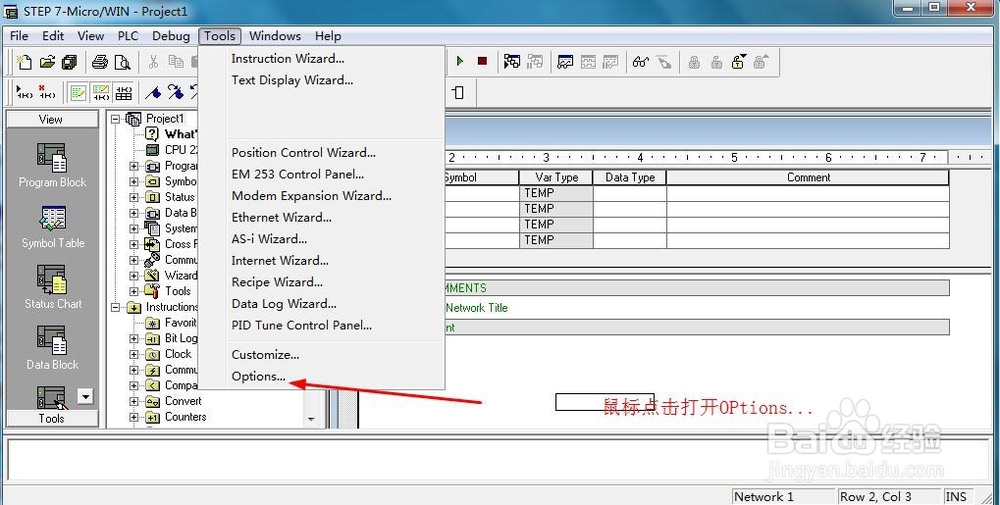Expand the Clock instruction folder
The width and height of the screenshot is (1000, 505).
pos(134,355)
